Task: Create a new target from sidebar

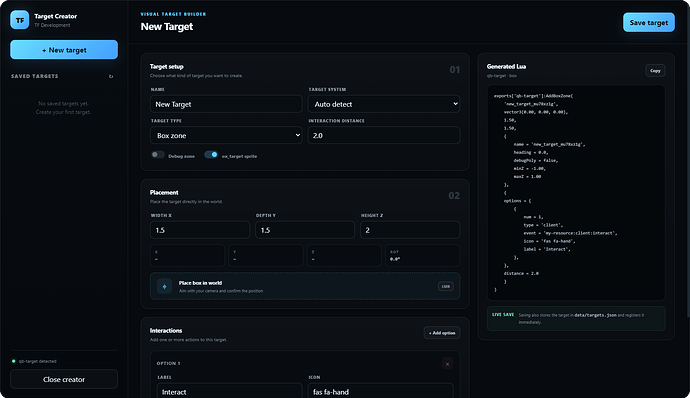Action: [64, 50]
